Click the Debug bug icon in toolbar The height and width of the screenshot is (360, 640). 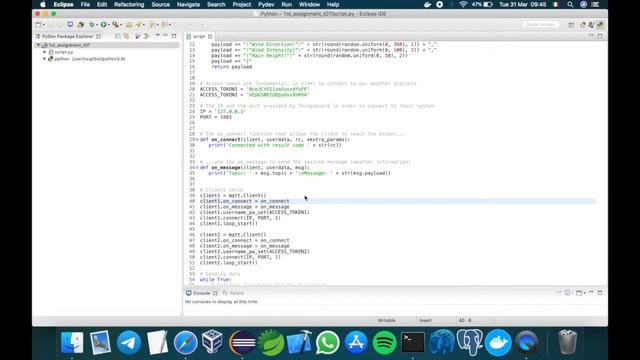[x=92, y=24]
